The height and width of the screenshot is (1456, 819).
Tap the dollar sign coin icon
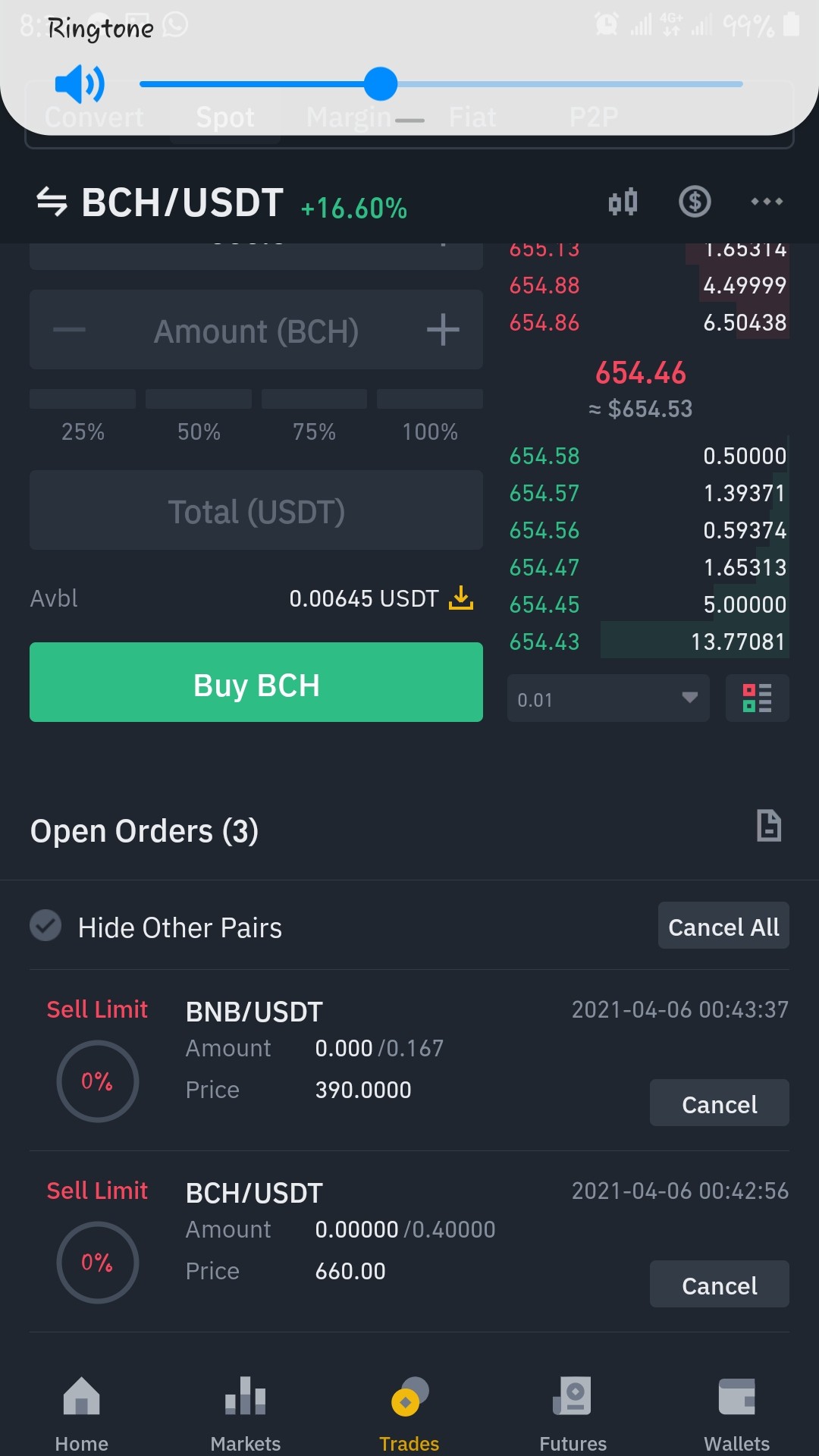tap(695, 202)
